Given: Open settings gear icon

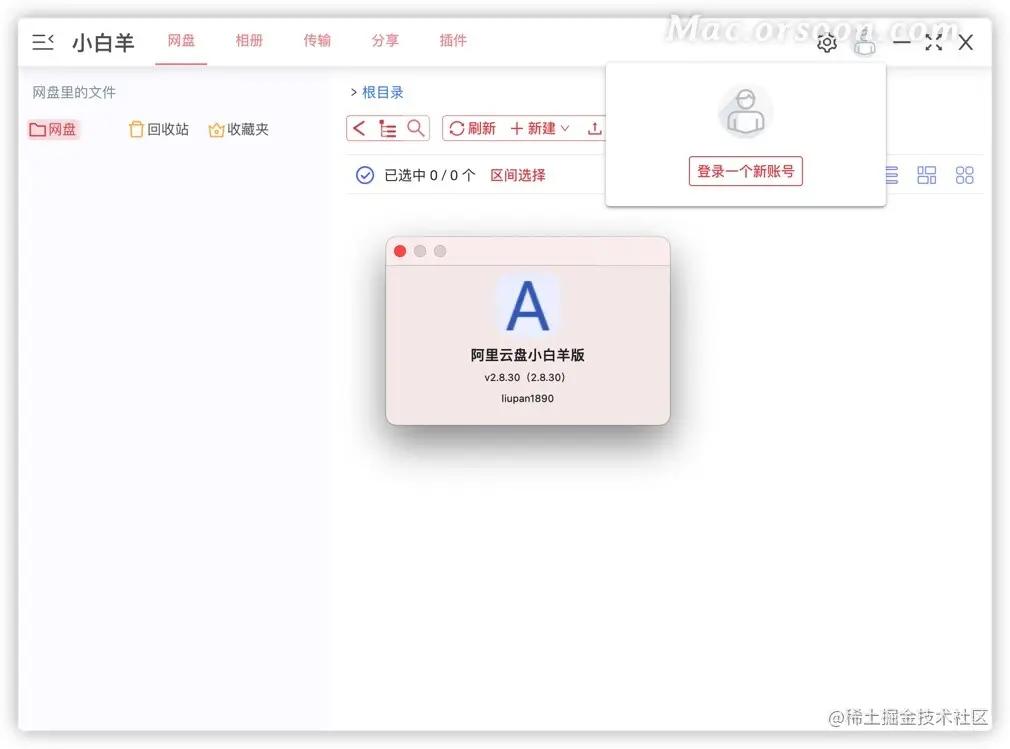Looking at the screenshot, I should [x=827, y=43].
